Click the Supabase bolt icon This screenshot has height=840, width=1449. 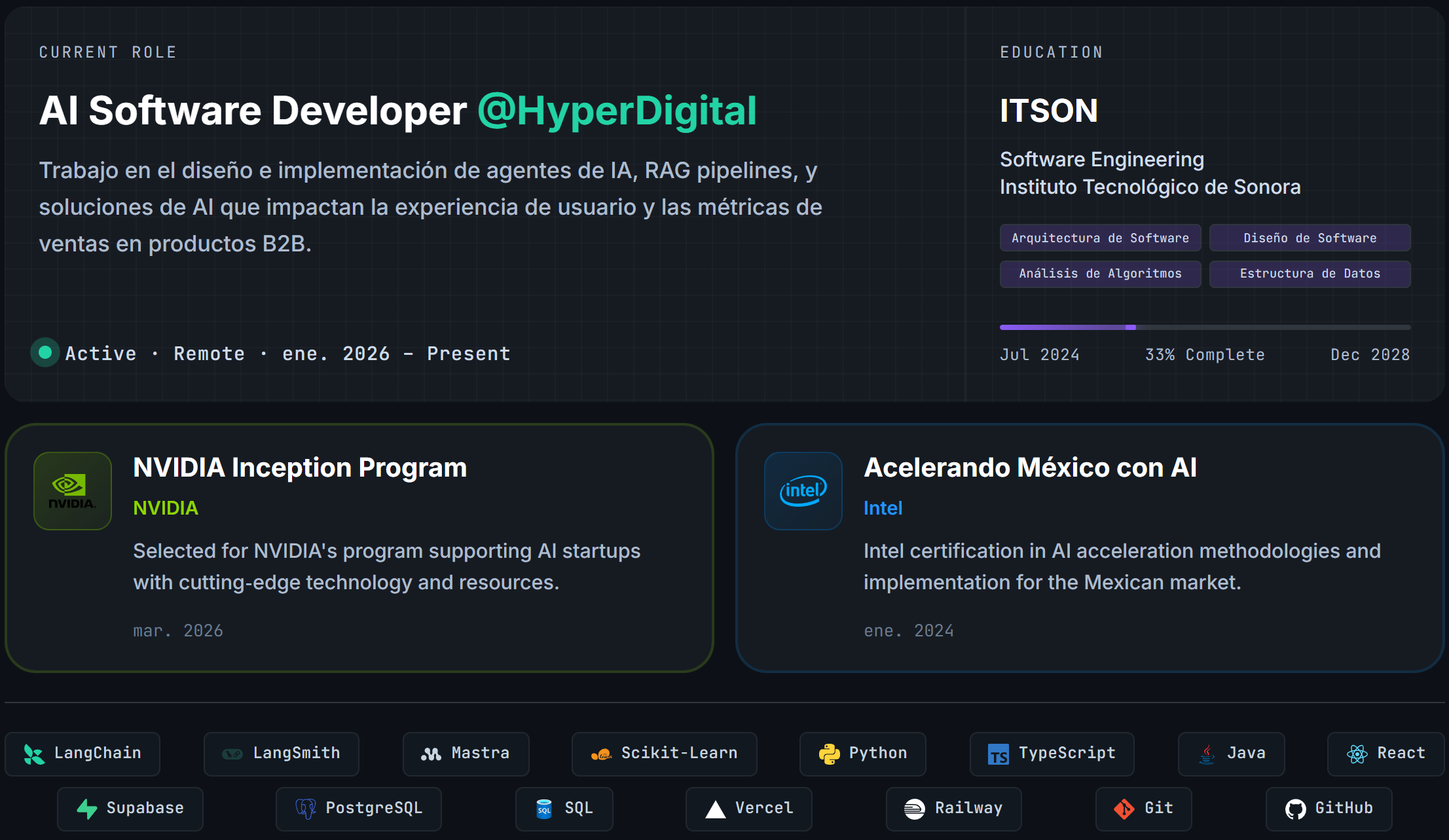[87, 809]
